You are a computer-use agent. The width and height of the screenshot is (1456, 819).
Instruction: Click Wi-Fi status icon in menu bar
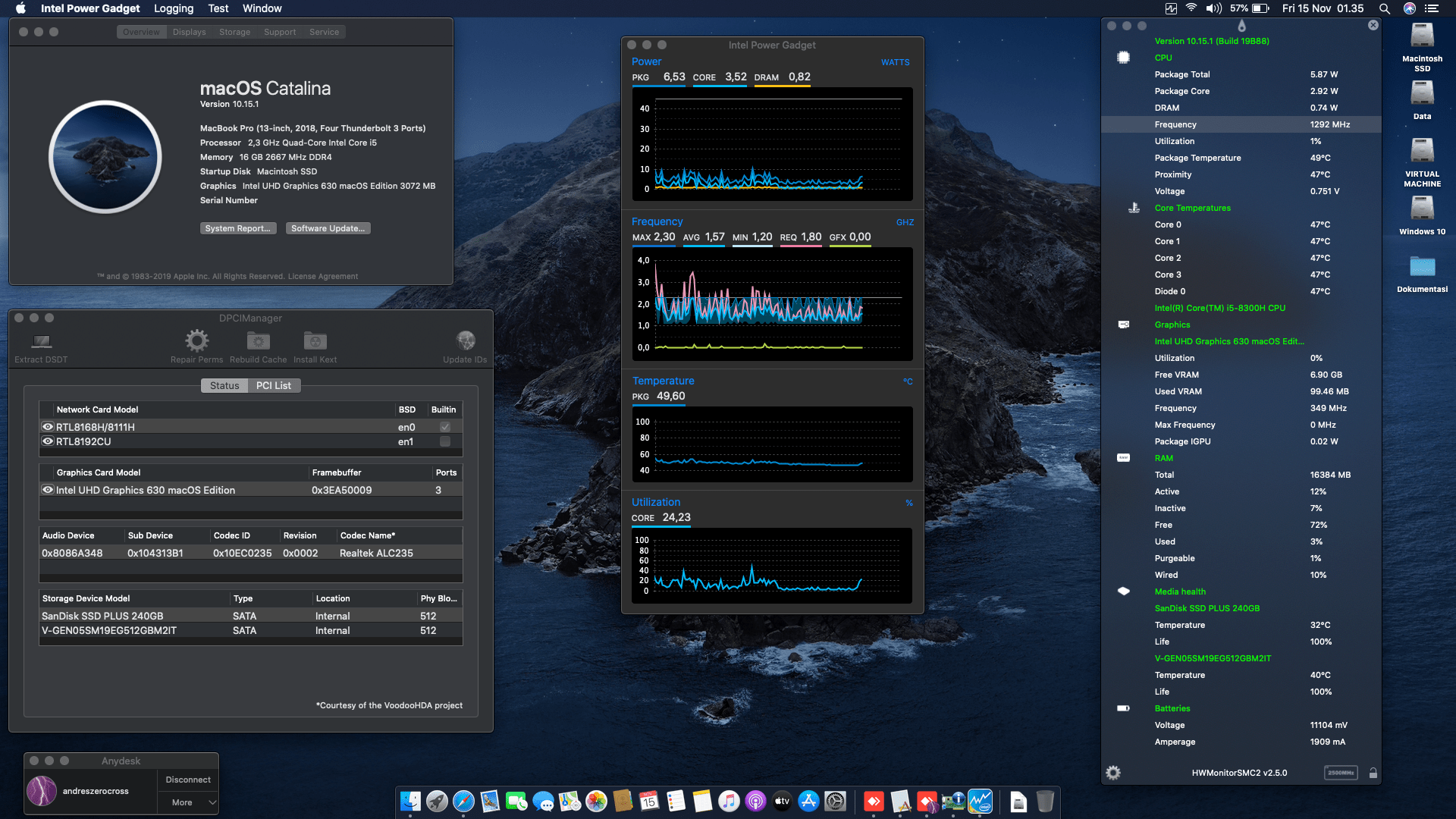coord(1191,8)
